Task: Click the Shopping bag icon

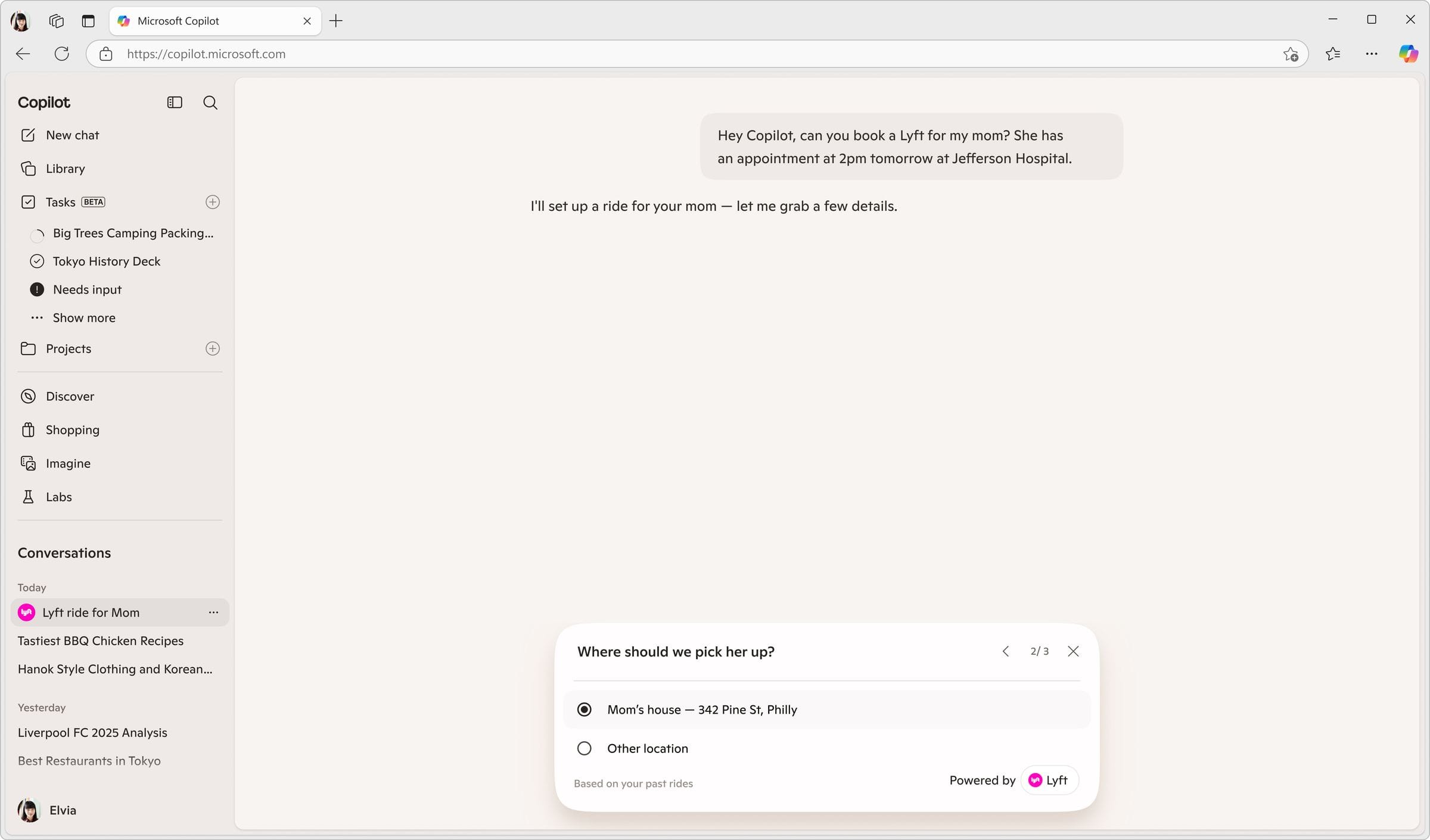Action: (x=28, y=430)
